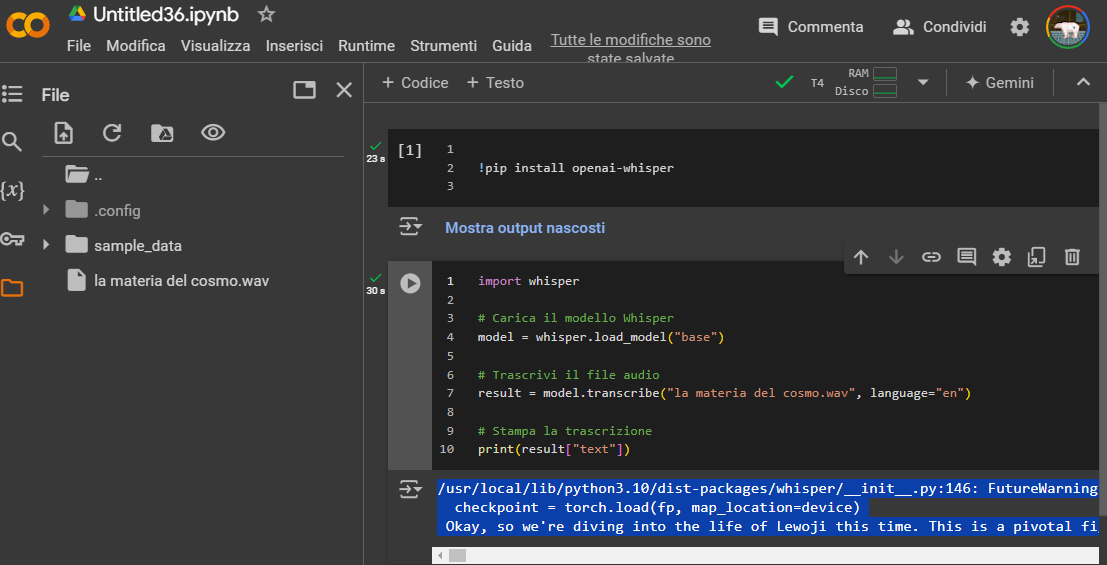Expand the sample_data folder
The image size is (1107, 565).
pyautogui.click(x=46, y=245)
